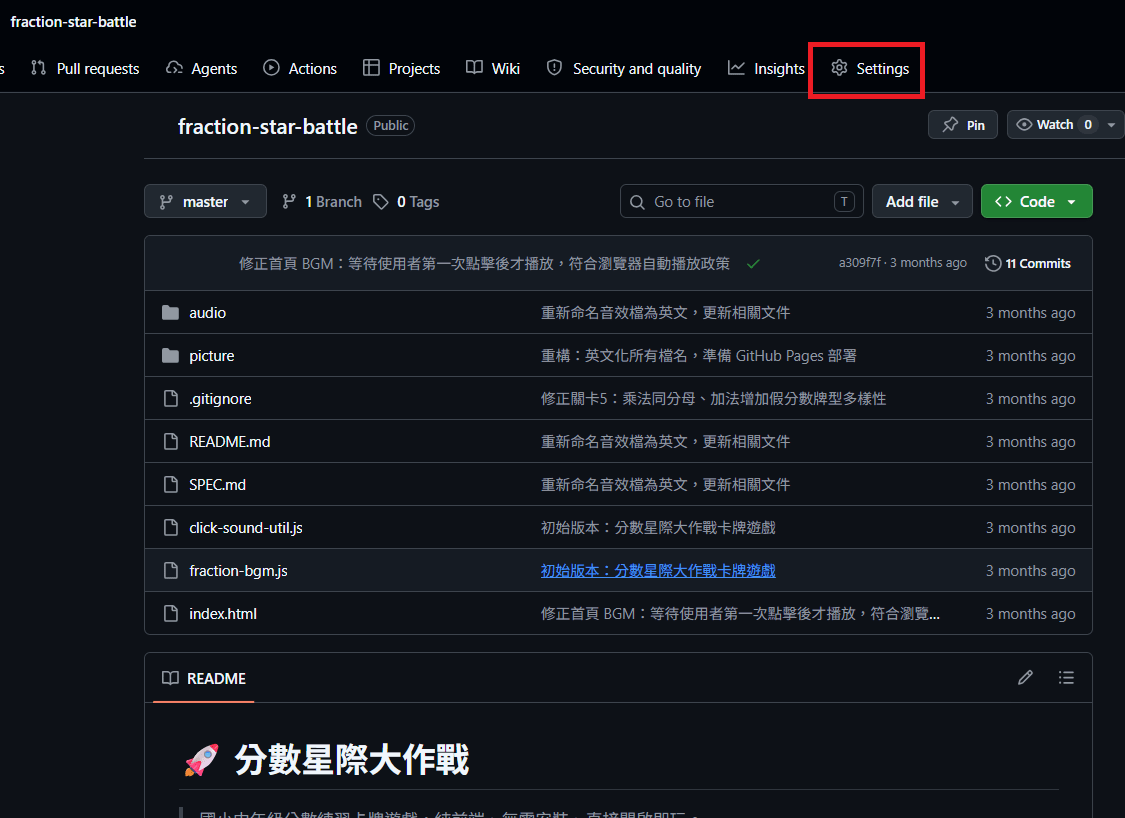Screen dimensions: 1125x818
Task: Click the file icon beside click-sound-util.js
Action: pyautogui.click(x=171, y=527)
